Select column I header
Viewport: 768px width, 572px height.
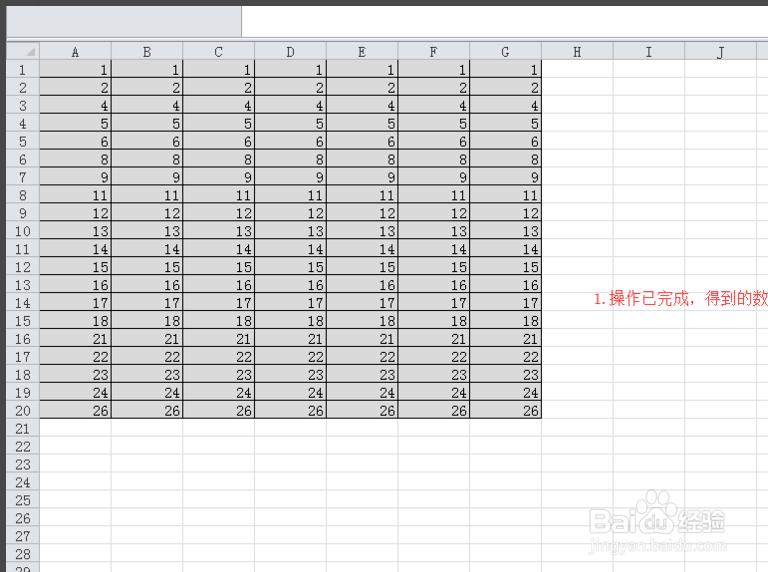648,51
